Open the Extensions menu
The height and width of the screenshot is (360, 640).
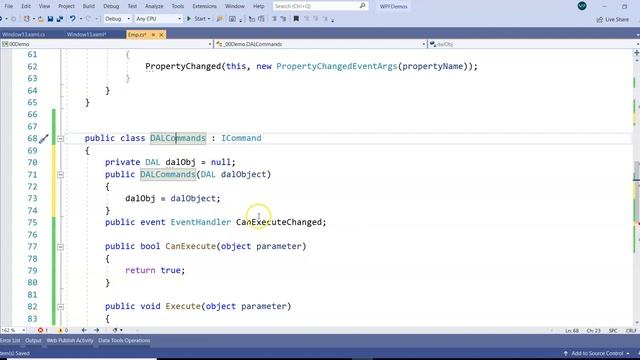click(x=204, y=6)
